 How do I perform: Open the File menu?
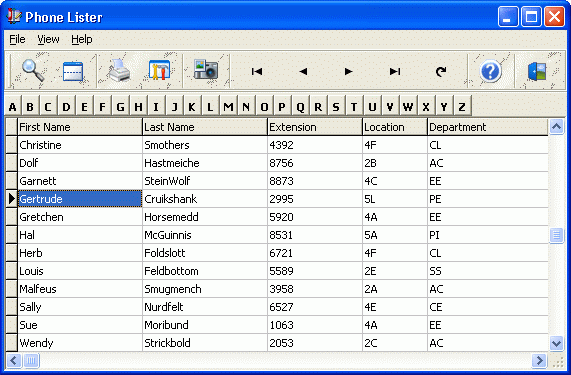point(17,39)
